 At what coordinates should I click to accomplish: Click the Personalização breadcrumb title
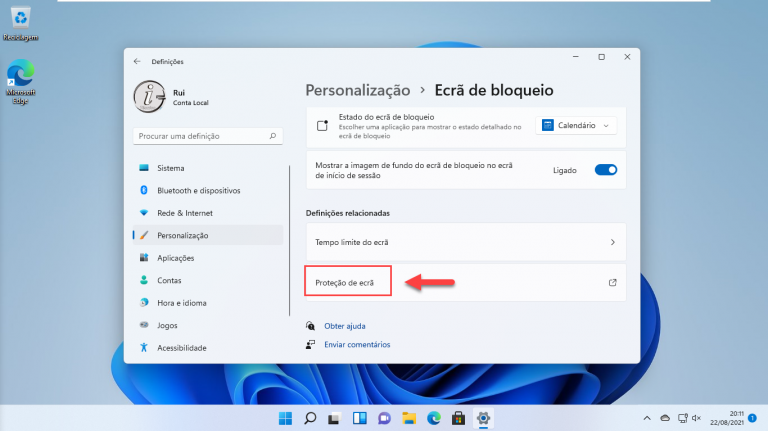pos(358,90)
